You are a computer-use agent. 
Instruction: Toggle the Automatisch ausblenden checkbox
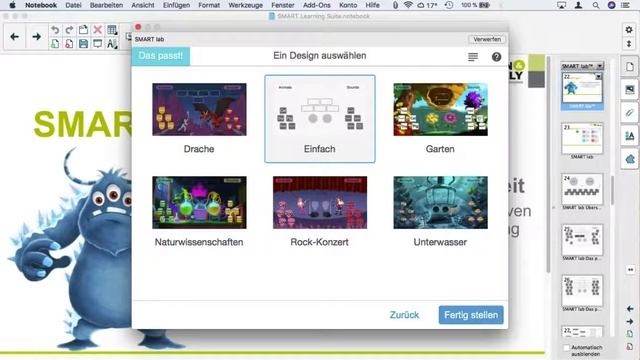click(x=566, y=348)
